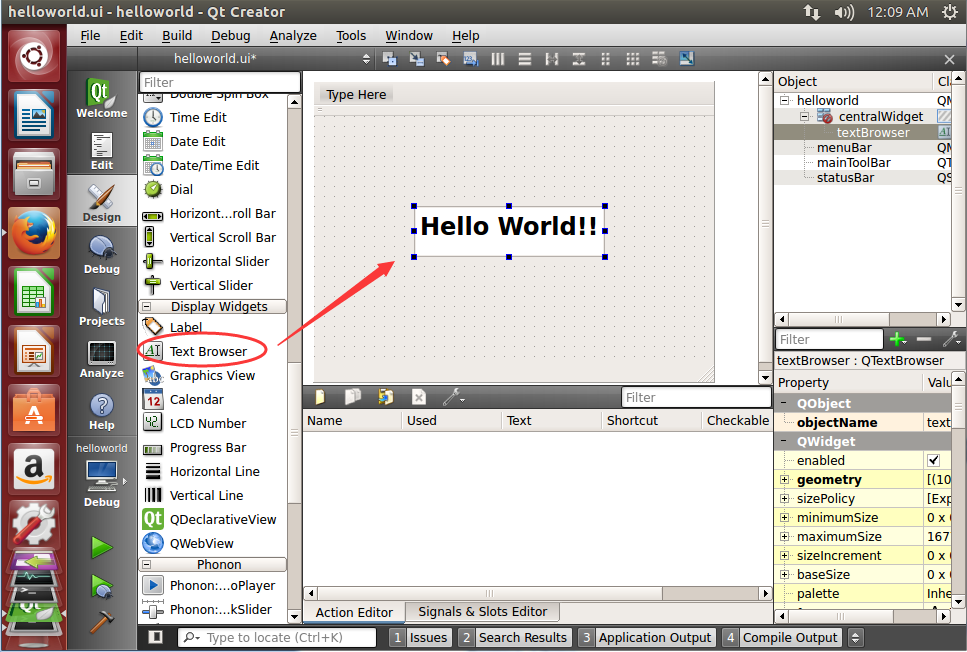Open Help mode in the sidebar

click(102, 410)
